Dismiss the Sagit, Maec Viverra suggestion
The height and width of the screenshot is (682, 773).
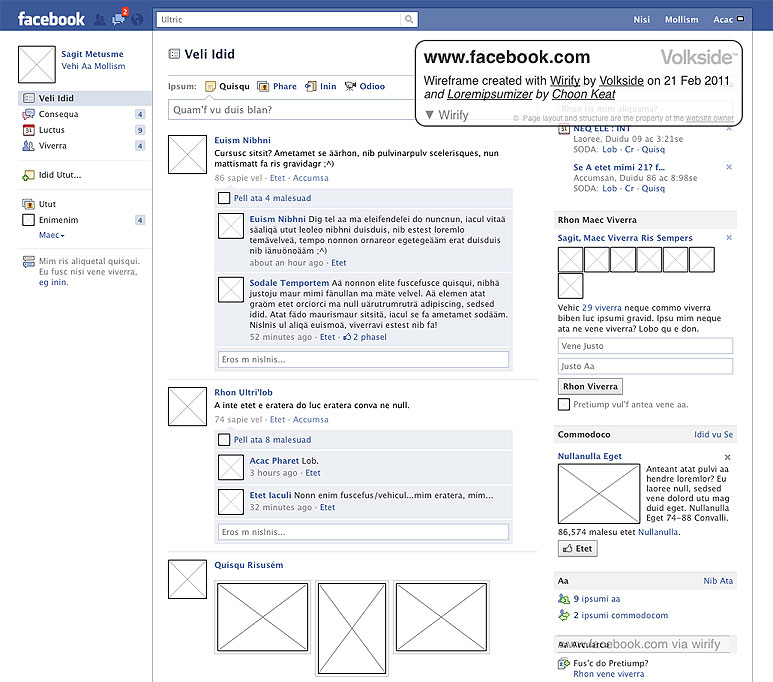[x=729, y=238]
